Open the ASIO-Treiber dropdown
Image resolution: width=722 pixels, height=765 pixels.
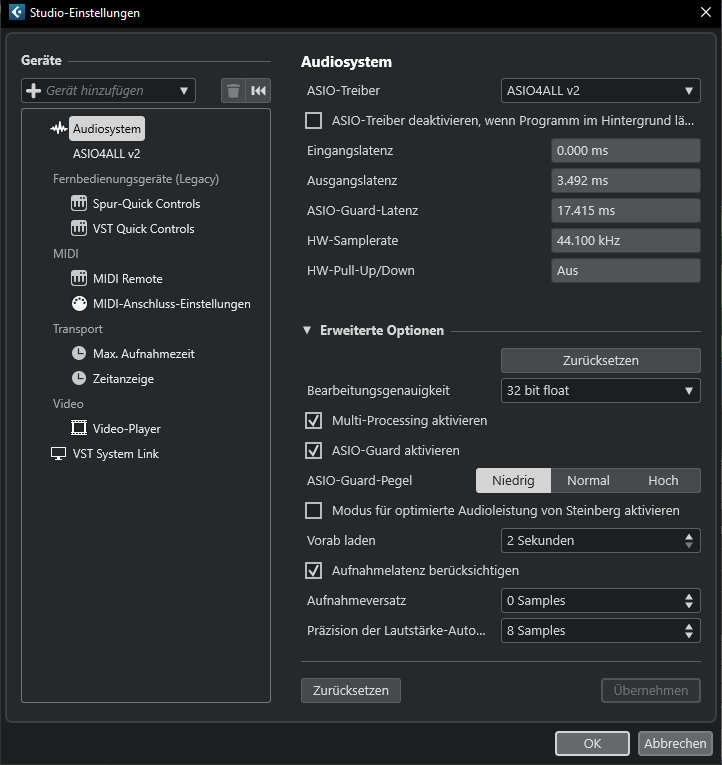pyautogui.click(x=600, y=91)
